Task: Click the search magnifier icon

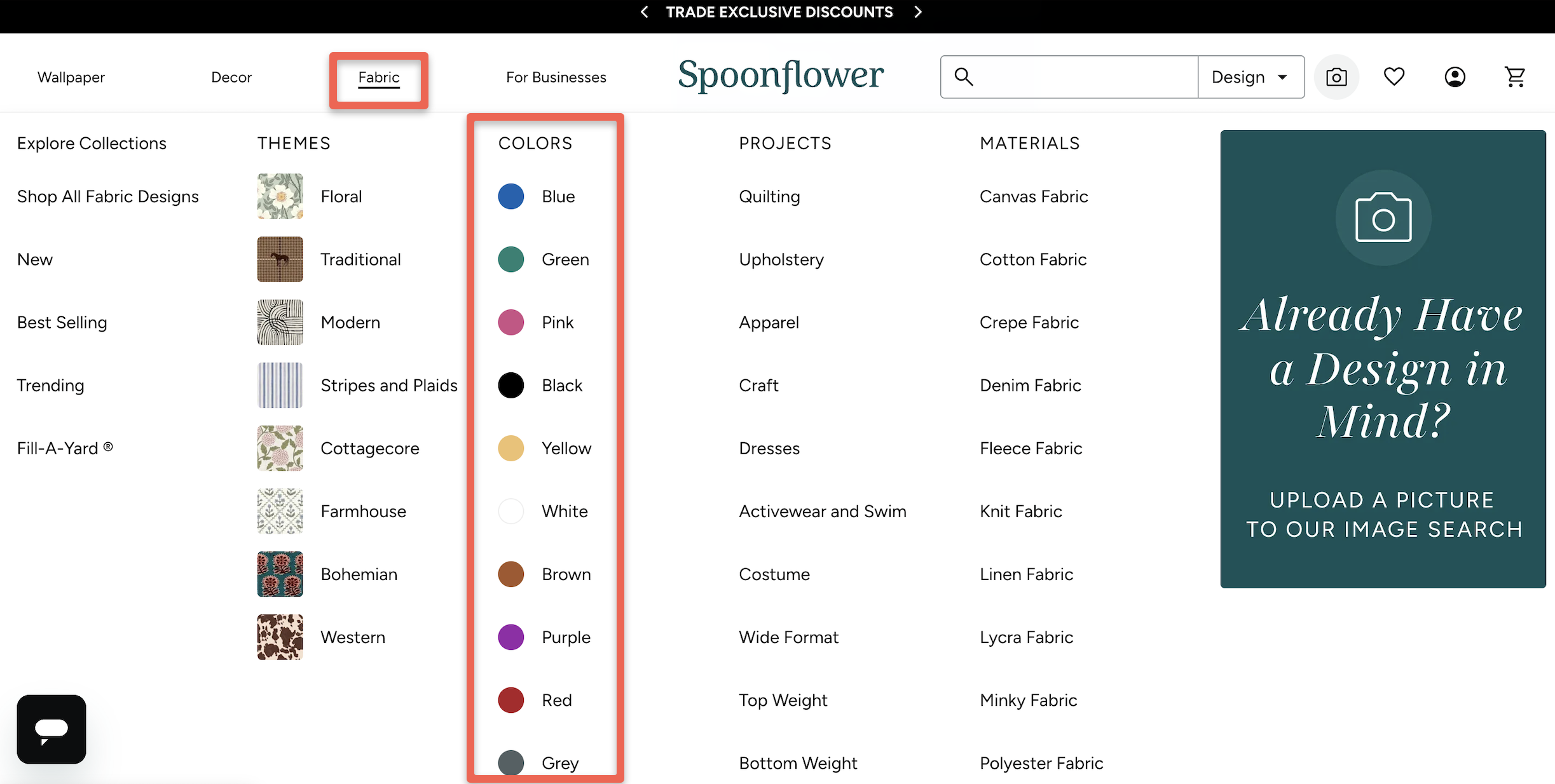Action: click(964, 77)
